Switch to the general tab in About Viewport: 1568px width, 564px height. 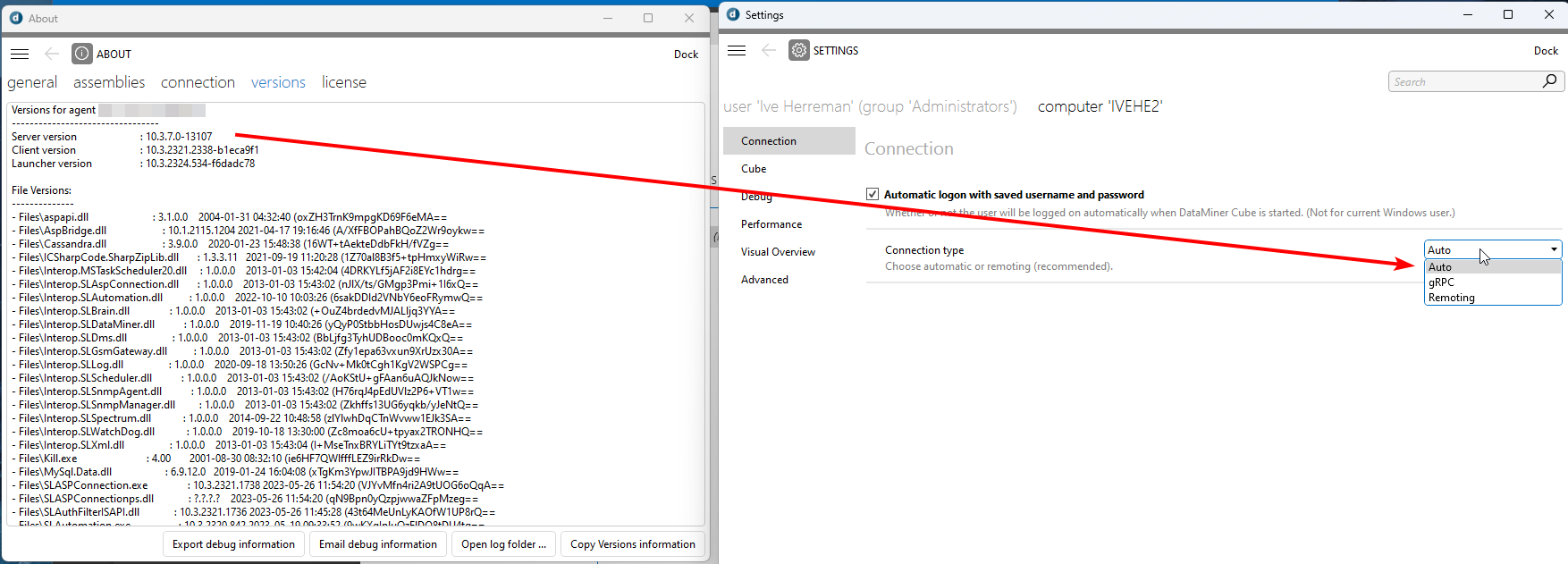pyautogui.click(x=32, y=82)
